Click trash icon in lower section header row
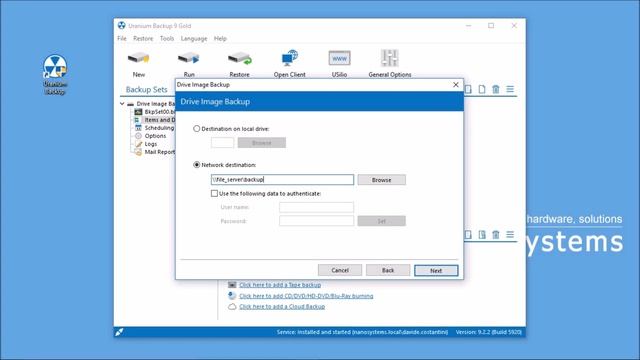The height and width of the screenshot is (360, 640). 496,234
